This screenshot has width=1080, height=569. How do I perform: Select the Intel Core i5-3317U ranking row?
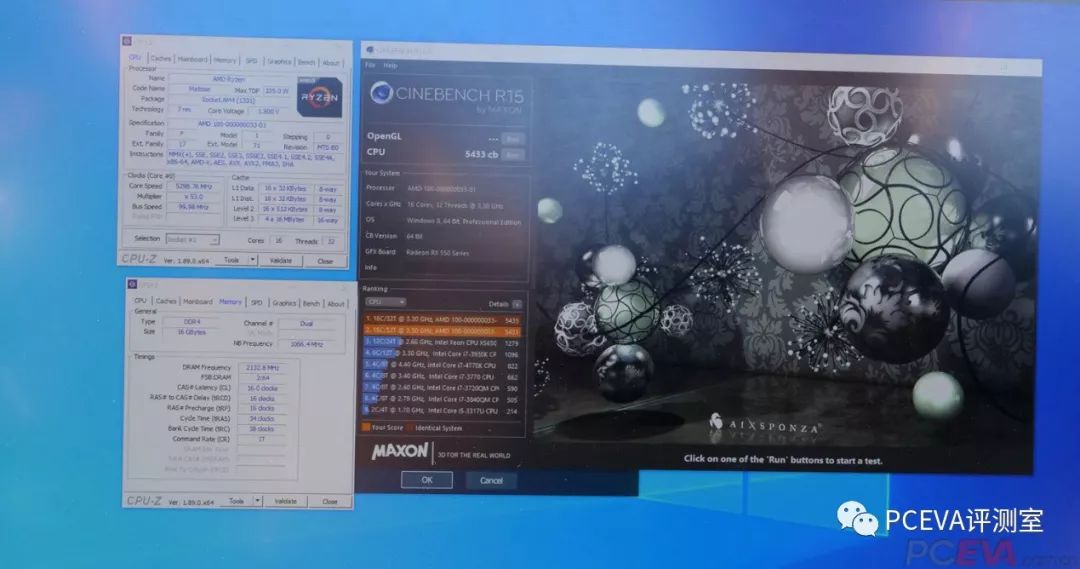click(x=442, y=411)
